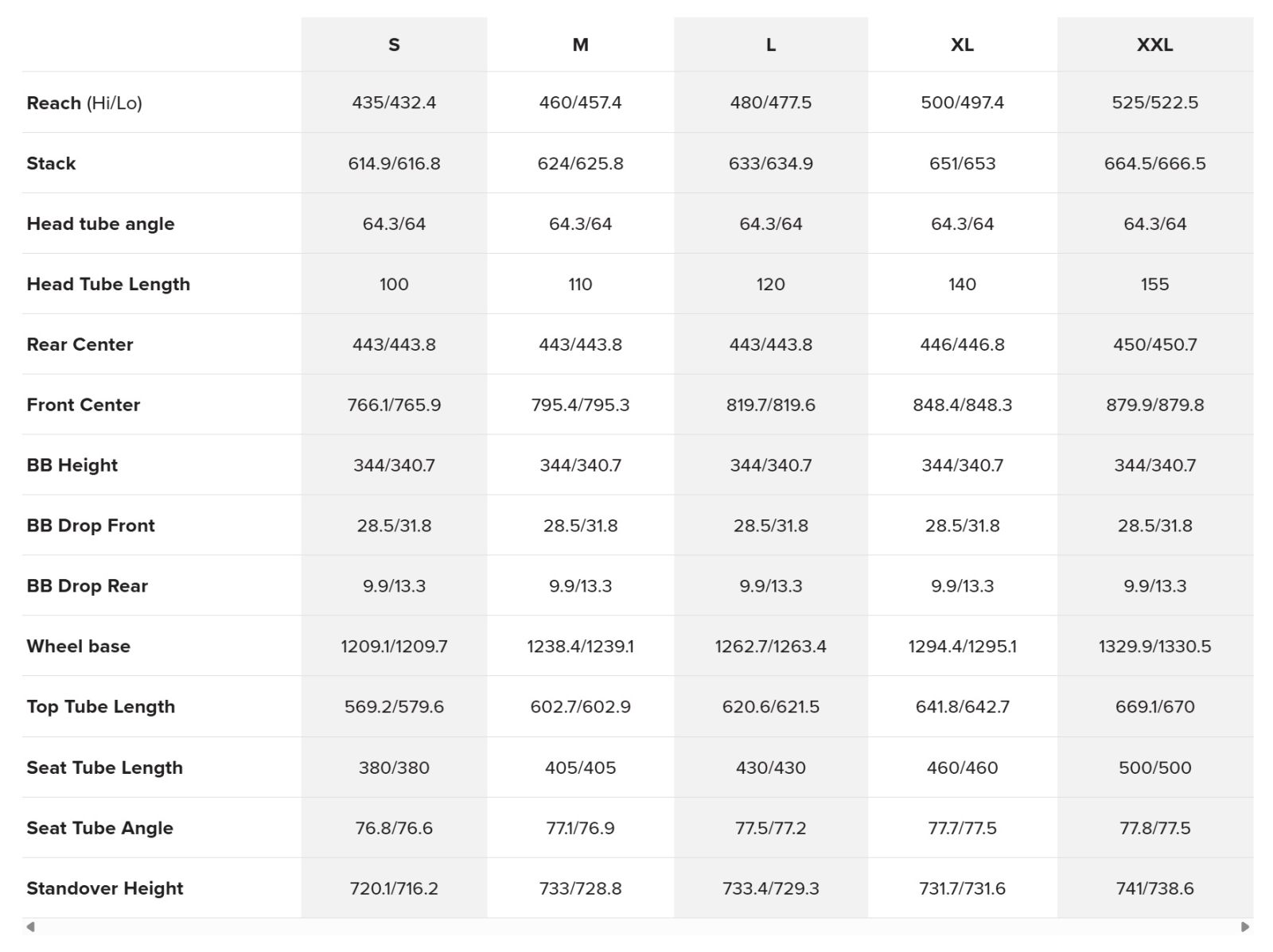This screenshot has width=1273, height=952.
Task: Select the Head tube angle row label
Action: 100,223
